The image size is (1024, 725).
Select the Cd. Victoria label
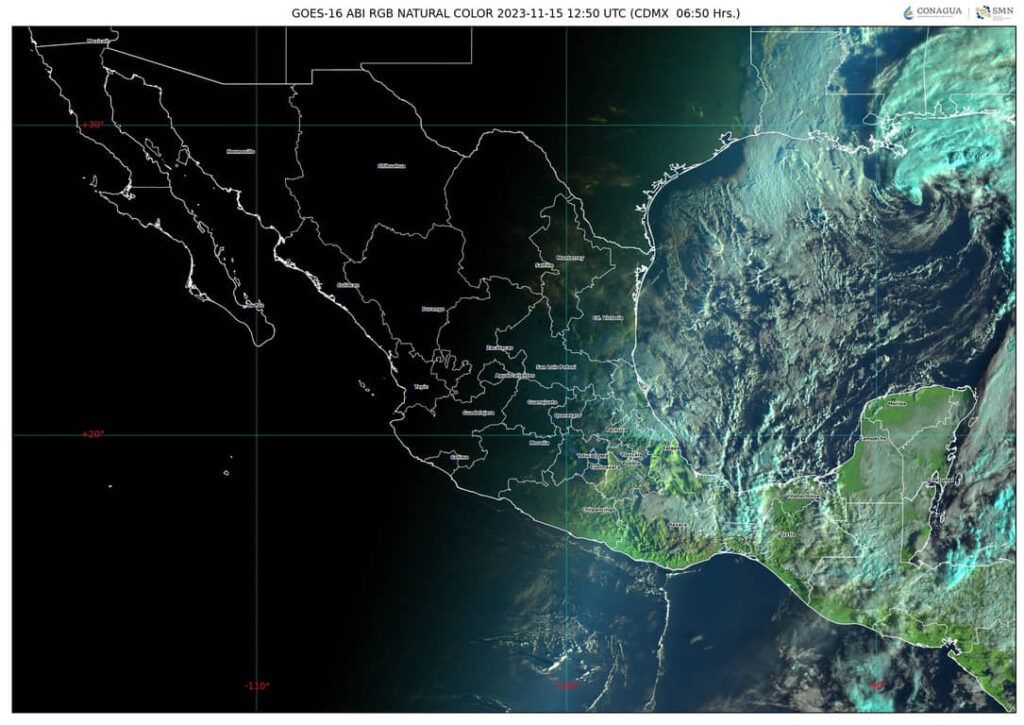(607, 318)
